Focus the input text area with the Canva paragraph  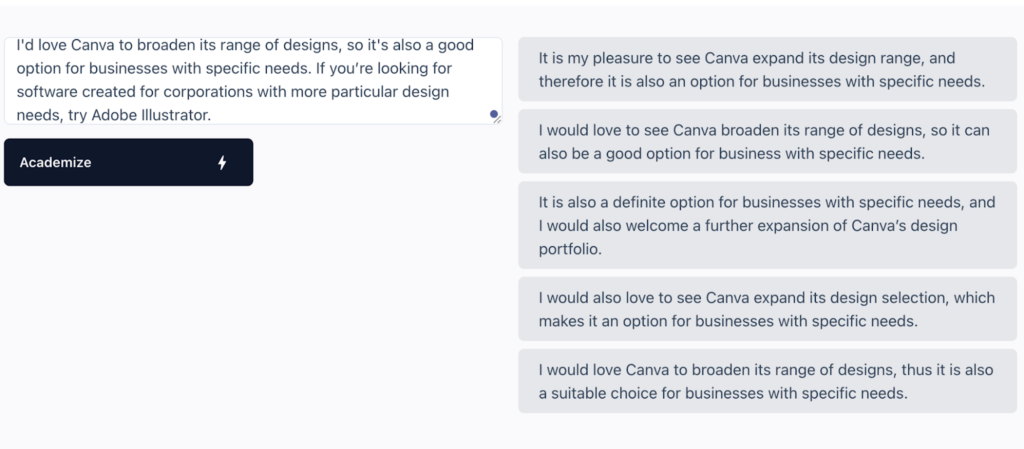pos(250,81)
